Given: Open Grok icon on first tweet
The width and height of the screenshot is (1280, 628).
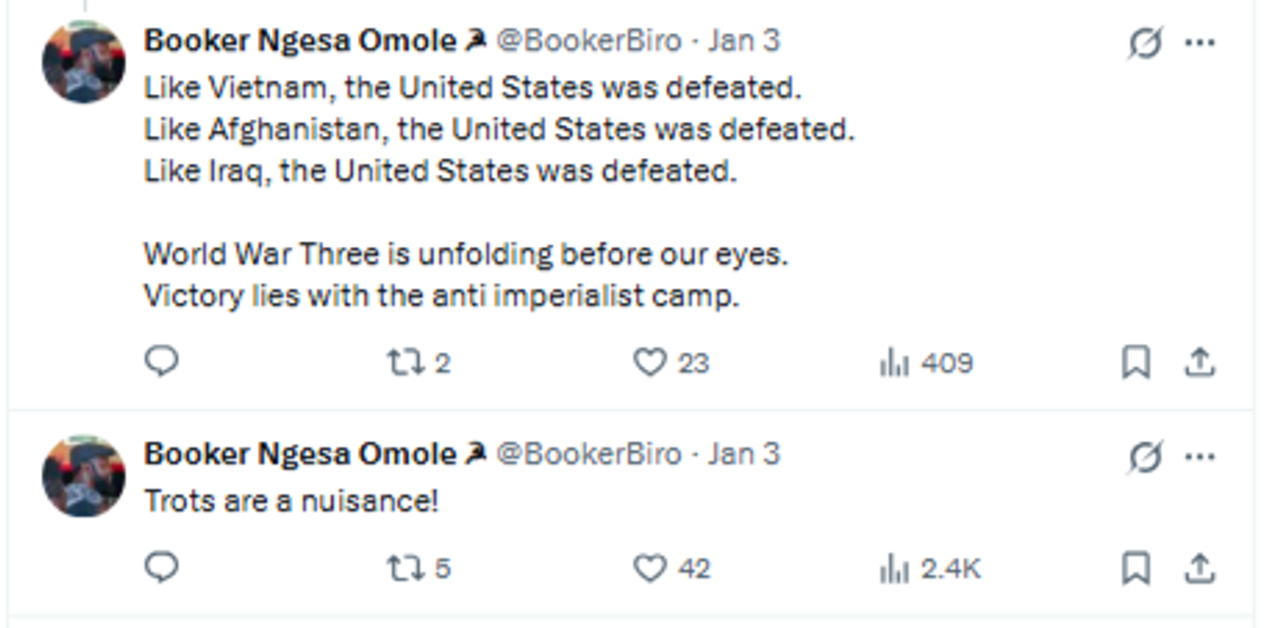Looking at the screenshot, I should [1144, 43].
